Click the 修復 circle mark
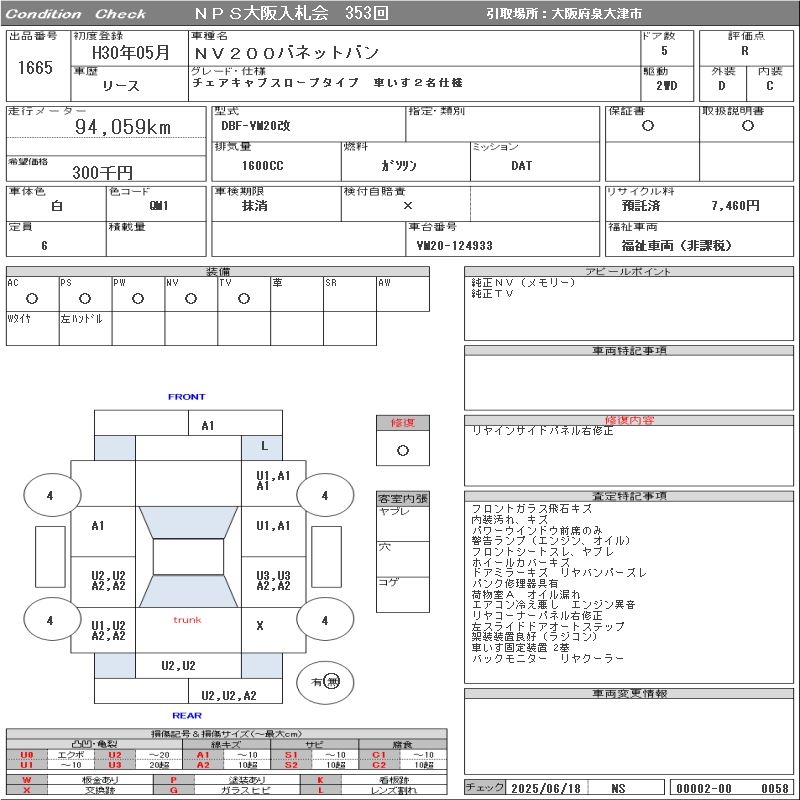Screen dimensions: 800x800 tap(403, 451)
